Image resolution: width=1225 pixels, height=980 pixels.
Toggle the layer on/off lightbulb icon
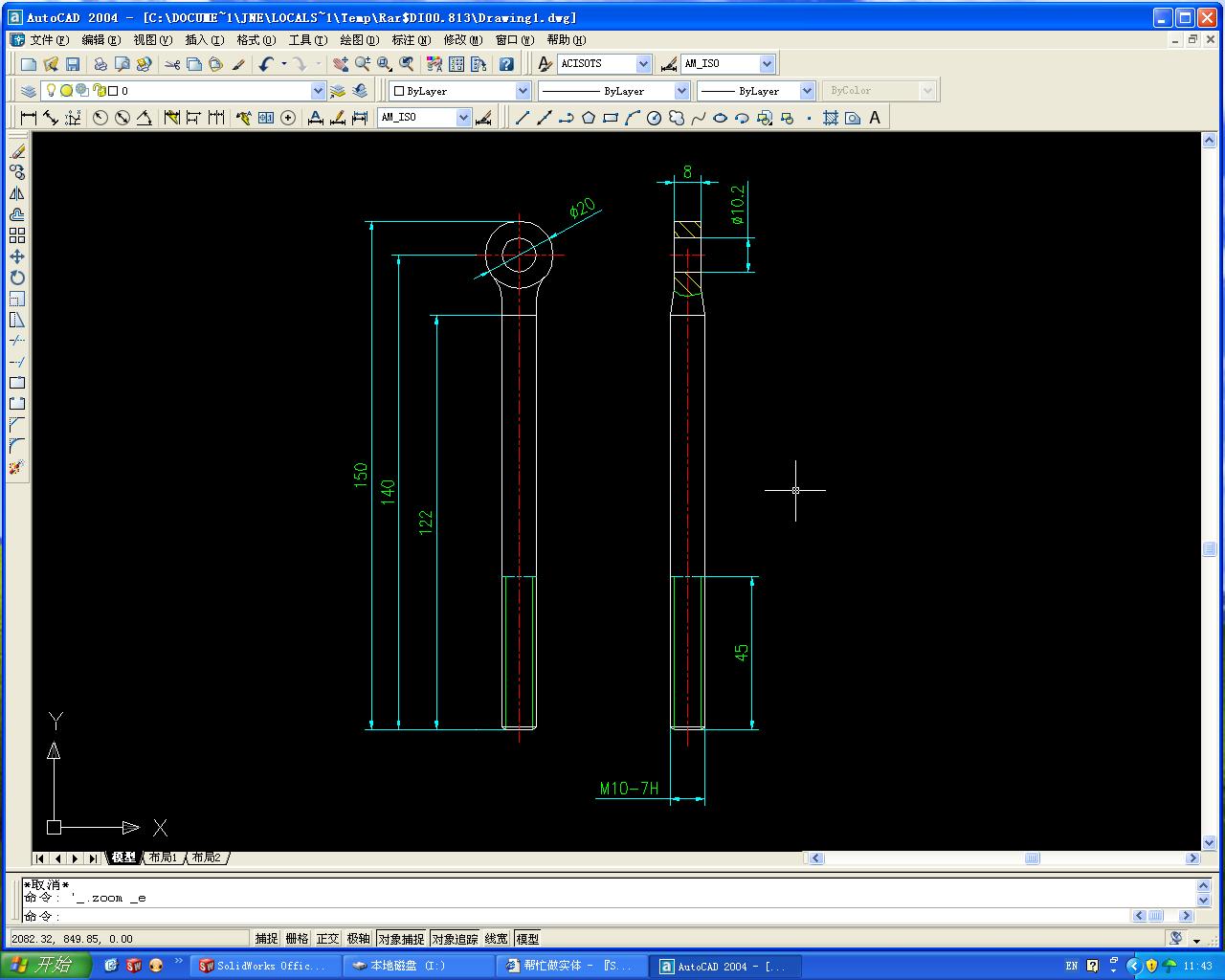coord(52,91)
